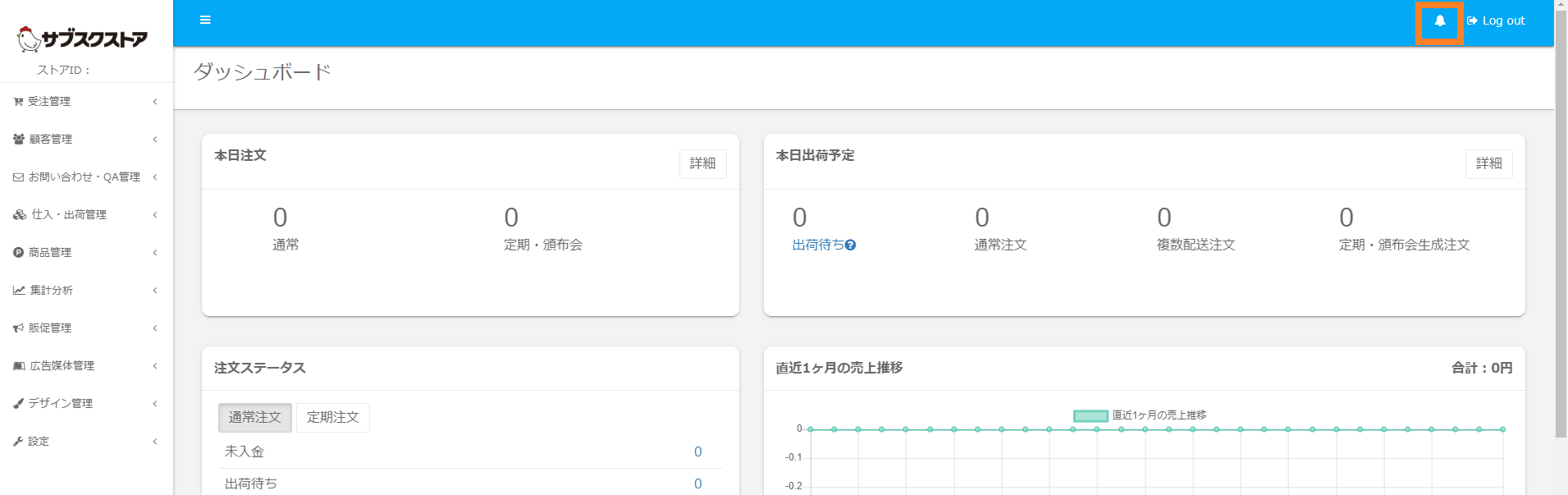Click the サブスクストア chicken logo

pyautogui.click(x=81, y=39)
